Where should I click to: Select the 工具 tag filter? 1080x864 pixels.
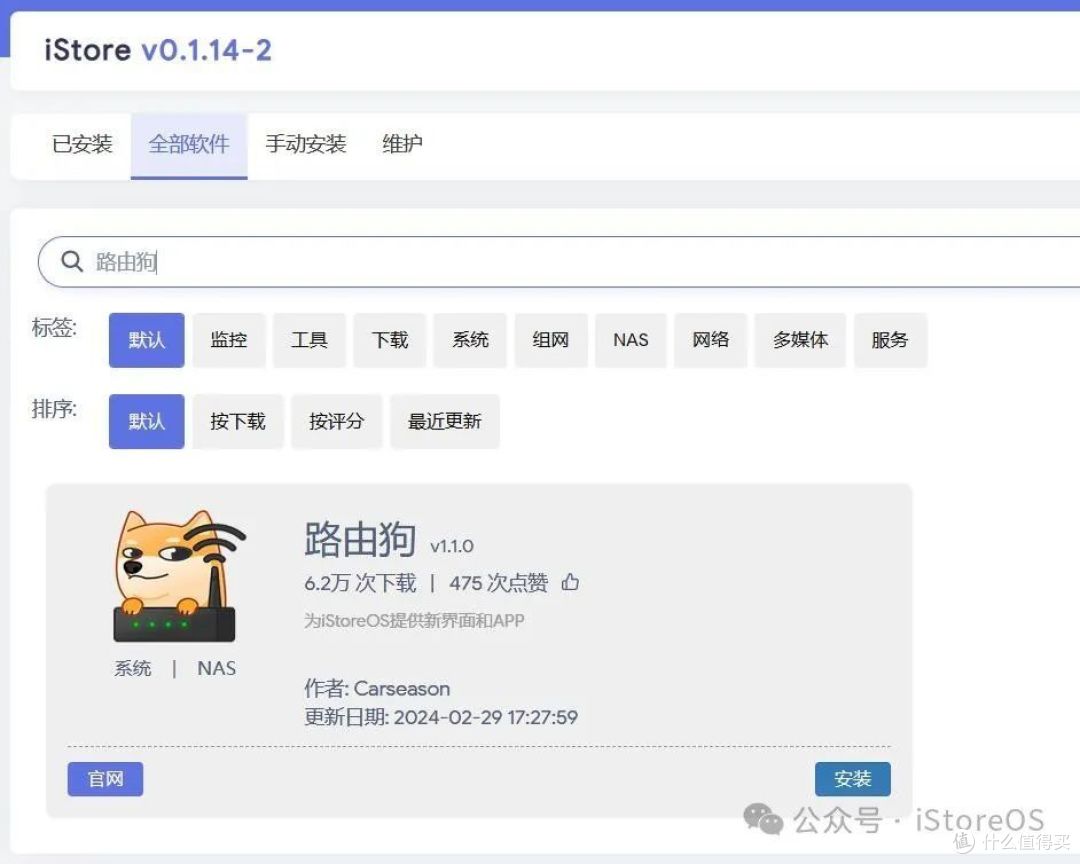click(x=309, y=340)
